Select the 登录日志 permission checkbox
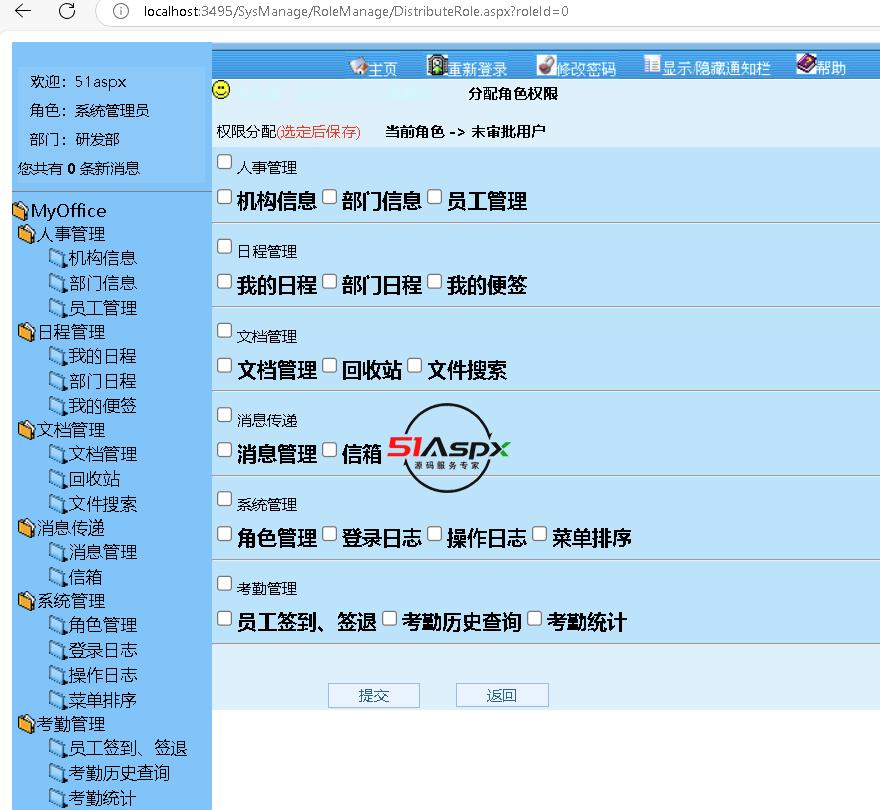Image resolution: width=880 pixels, height=810 pixels. tap(330, 534)
